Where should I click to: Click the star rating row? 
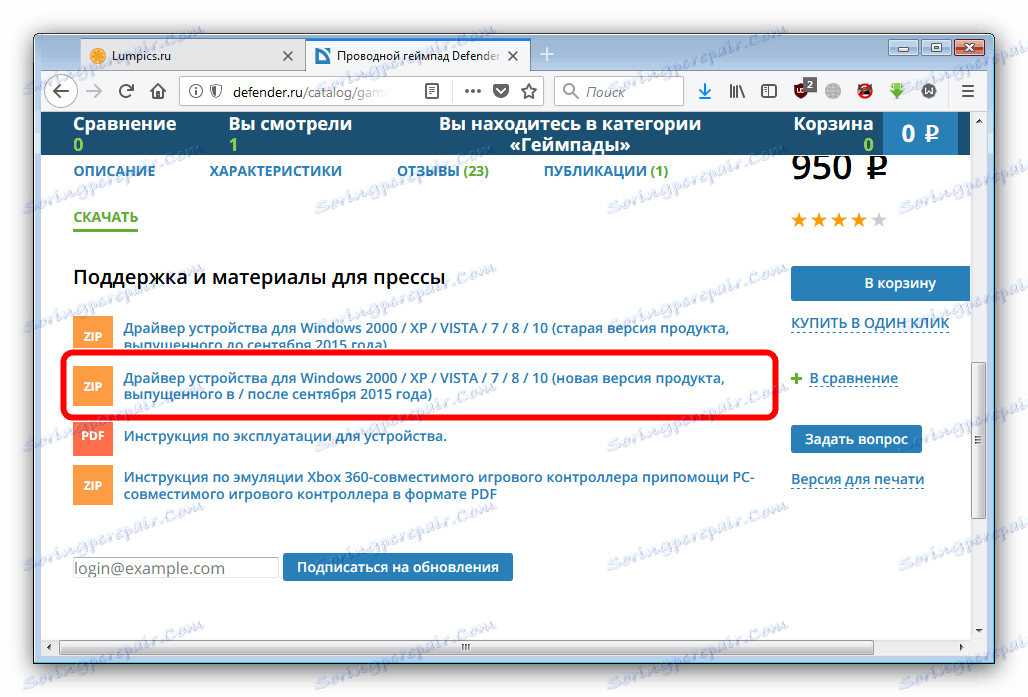click(839, 220)
